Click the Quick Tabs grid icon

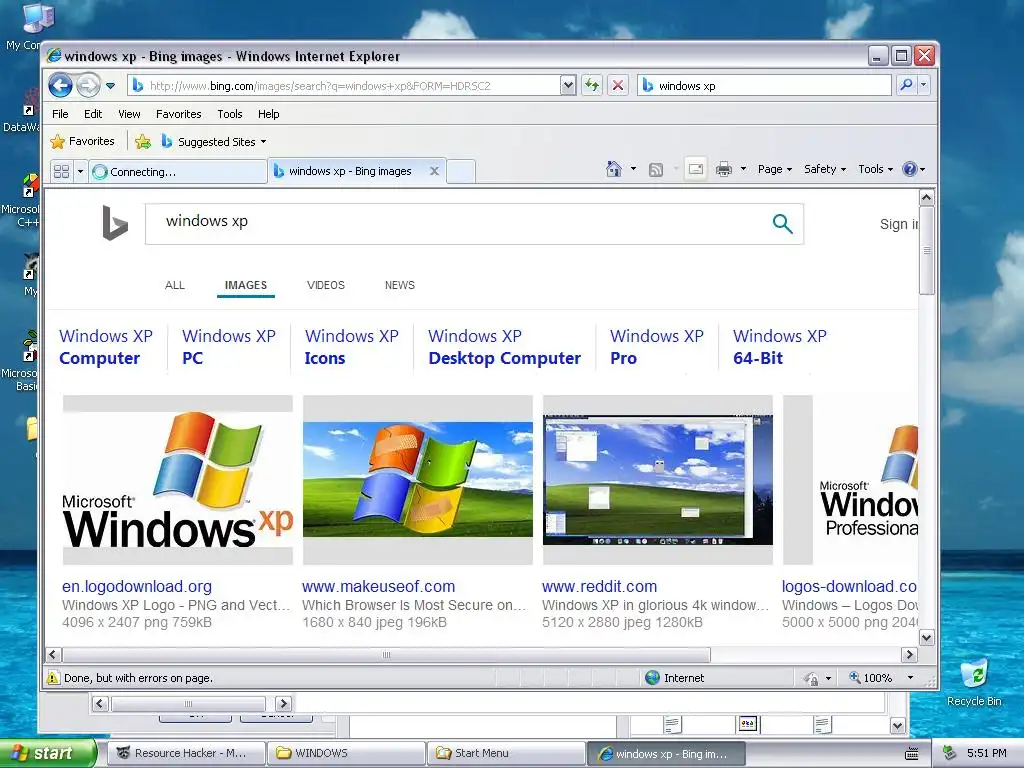pos(61,171)
